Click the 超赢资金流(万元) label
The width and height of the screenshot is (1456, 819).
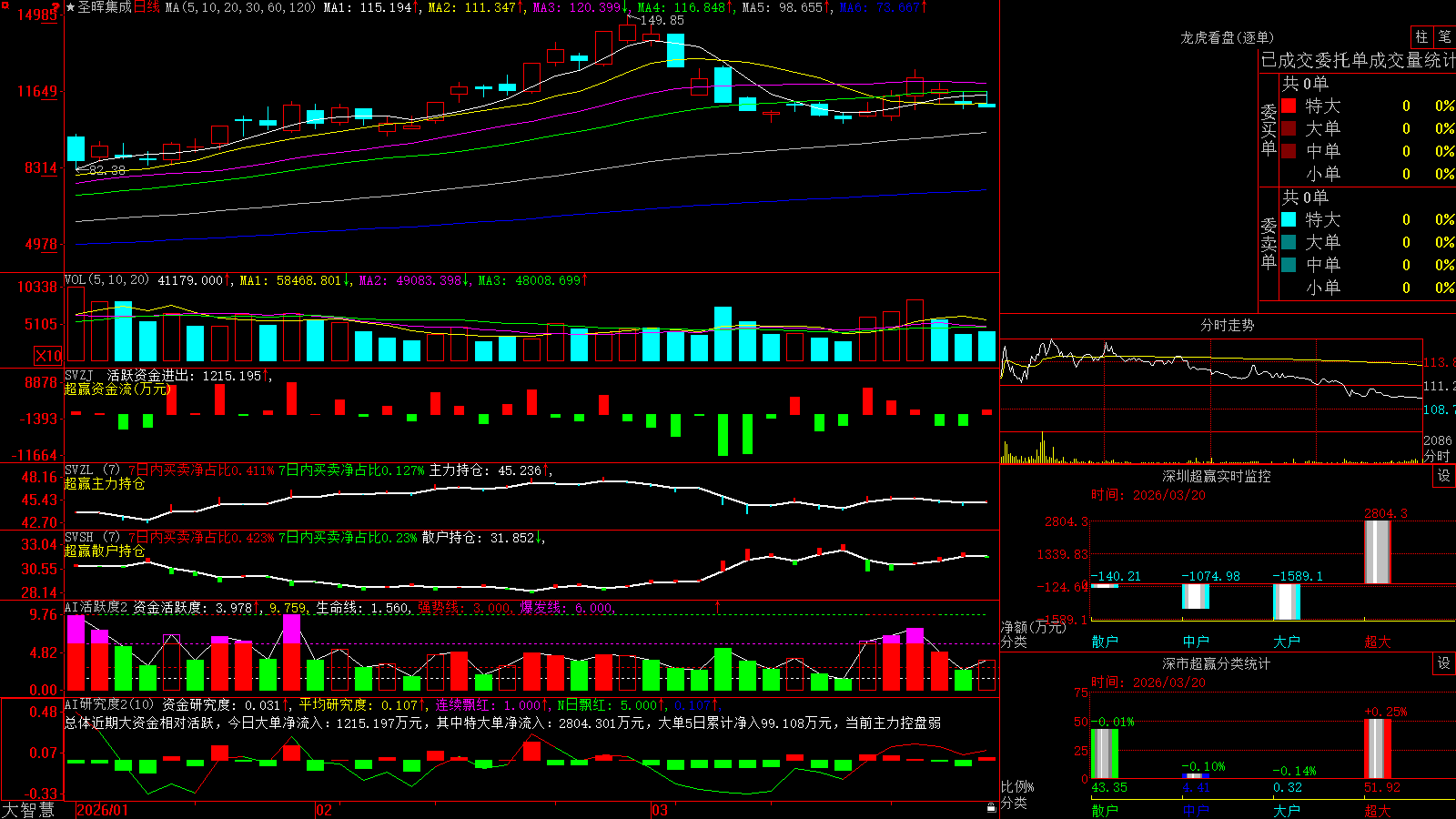[116, 389]
